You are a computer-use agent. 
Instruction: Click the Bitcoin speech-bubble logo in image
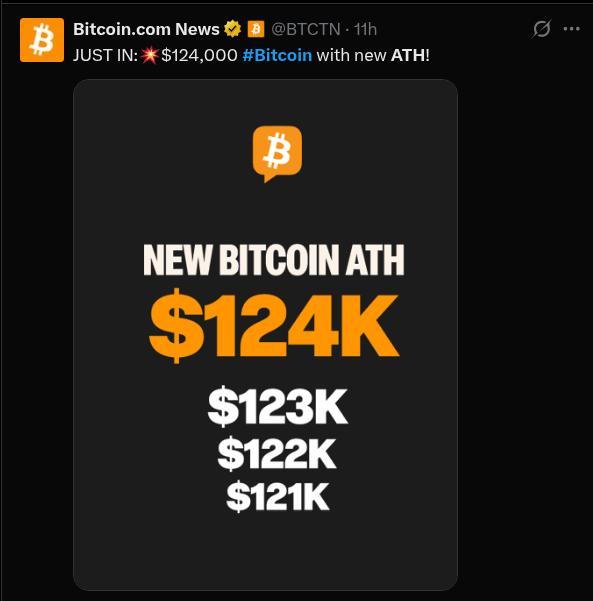(277, 154)
